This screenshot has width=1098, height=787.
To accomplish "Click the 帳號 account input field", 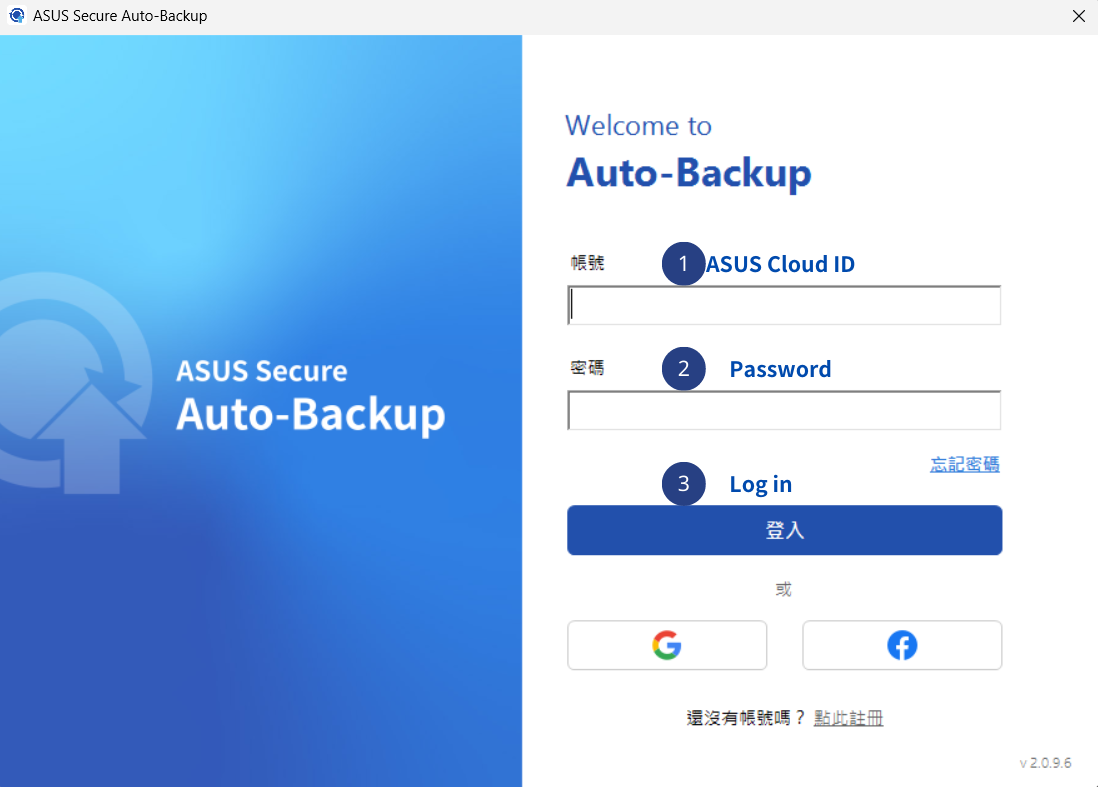I will [784, 305].
